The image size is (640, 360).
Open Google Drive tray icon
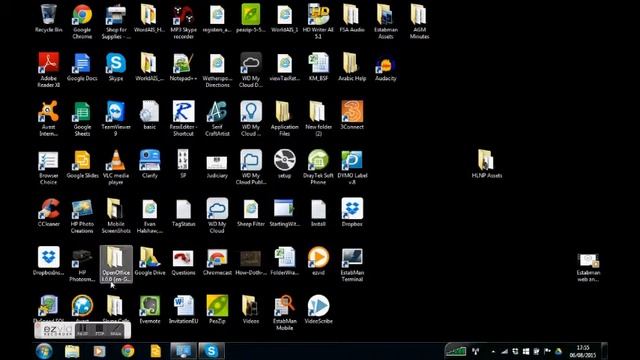(558, 351)
